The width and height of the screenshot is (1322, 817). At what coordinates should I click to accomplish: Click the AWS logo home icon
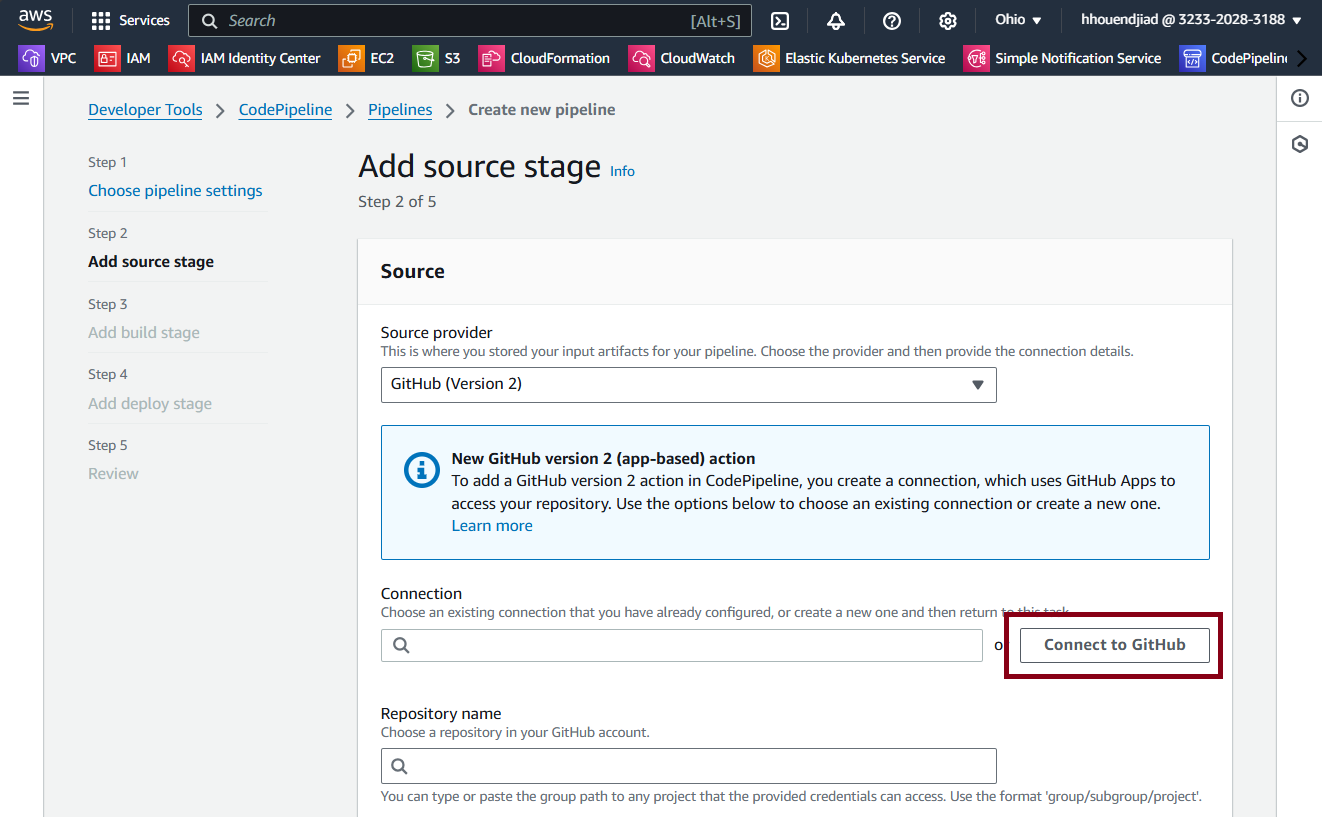coord(35,20)
